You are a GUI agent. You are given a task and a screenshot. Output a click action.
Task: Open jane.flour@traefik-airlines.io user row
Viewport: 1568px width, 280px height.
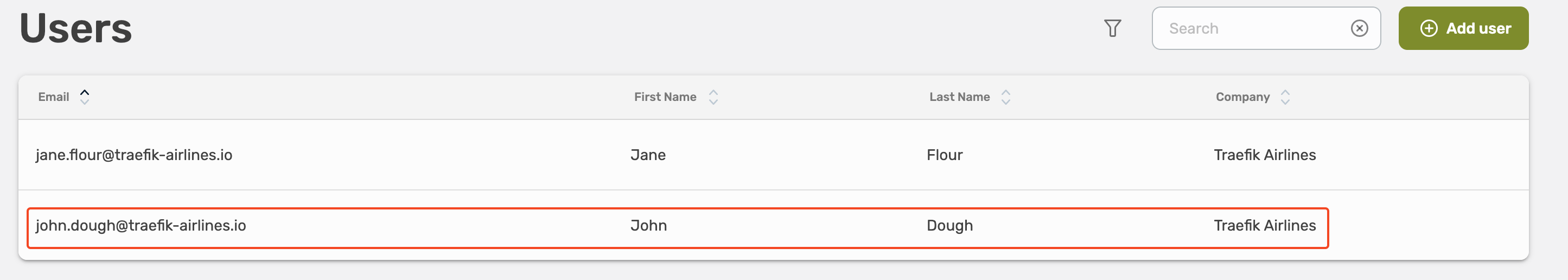[134, 155]
